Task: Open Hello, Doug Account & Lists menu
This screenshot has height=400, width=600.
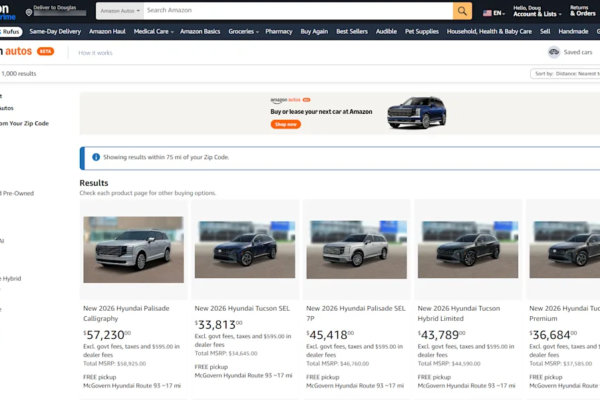Action: [536, 11]
